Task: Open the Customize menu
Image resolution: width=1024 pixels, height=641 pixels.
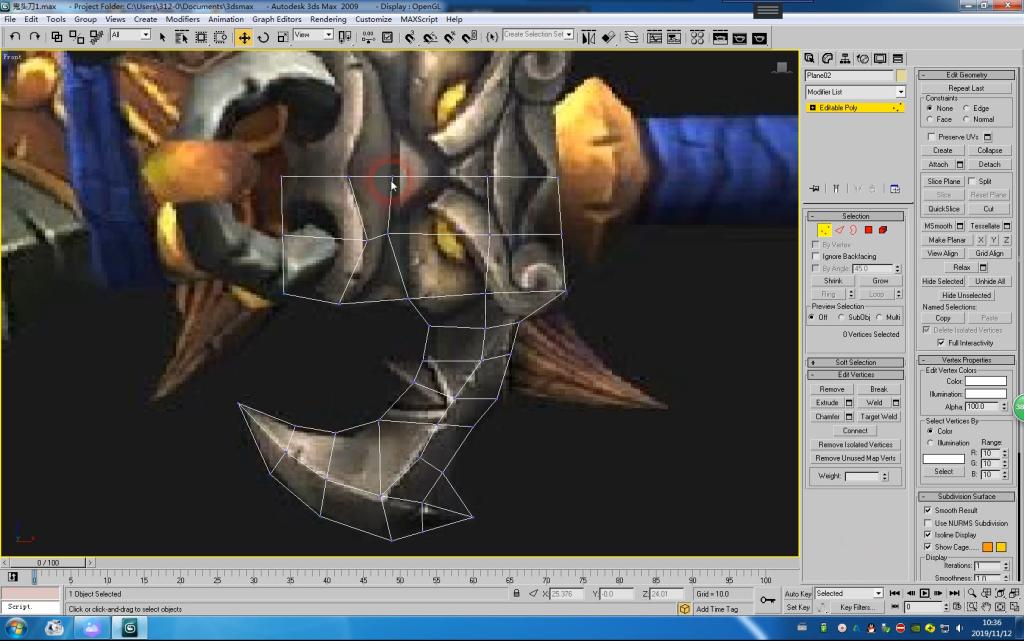Action: (x=374, y=20)
